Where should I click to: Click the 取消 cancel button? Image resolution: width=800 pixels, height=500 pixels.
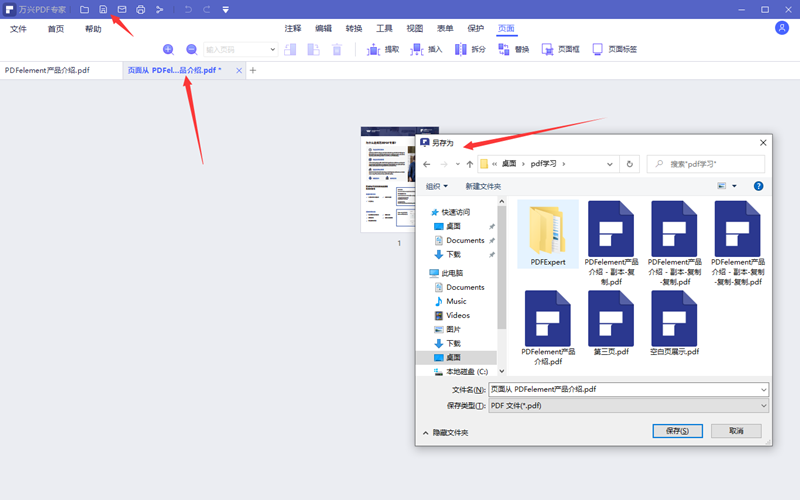tap(736, 431)
